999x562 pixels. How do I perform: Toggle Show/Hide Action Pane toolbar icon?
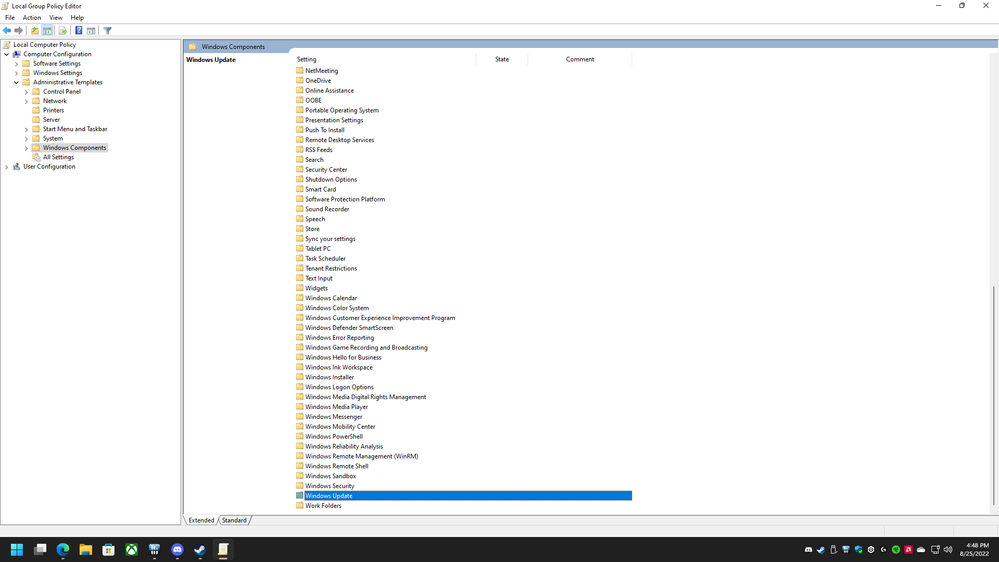(x=91, y=31)
